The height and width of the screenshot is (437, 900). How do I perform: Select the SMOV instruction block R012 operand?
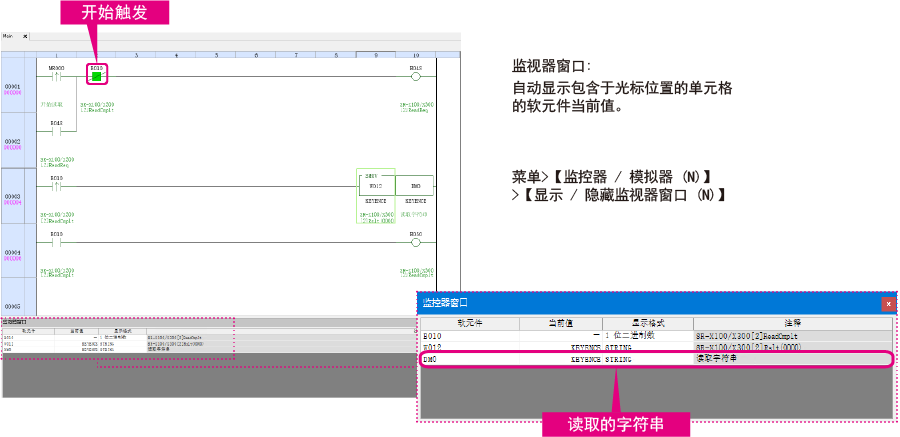point(375,186)
